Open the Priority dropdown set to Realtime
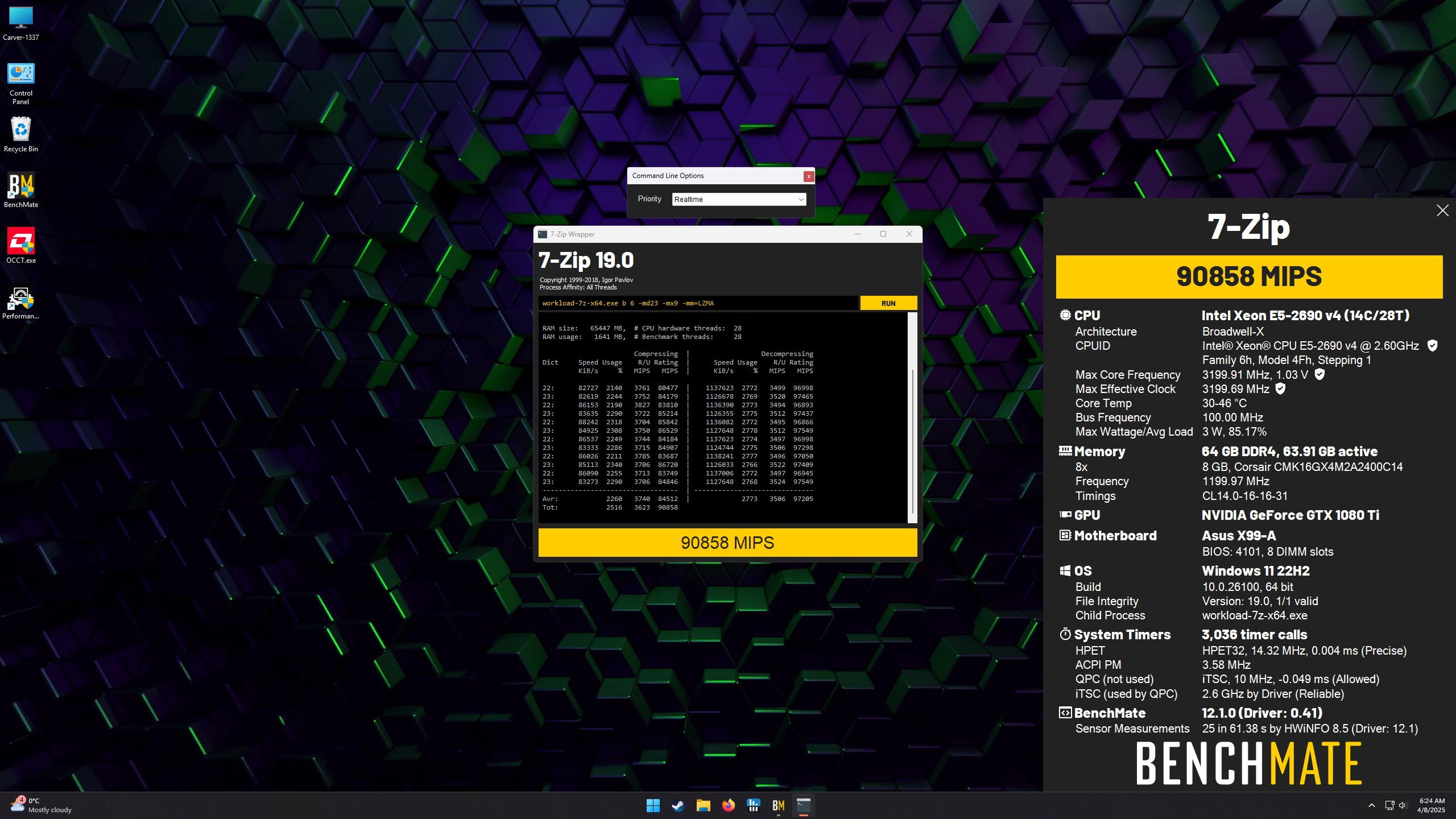1456x819 pixels. coord(739,199)
